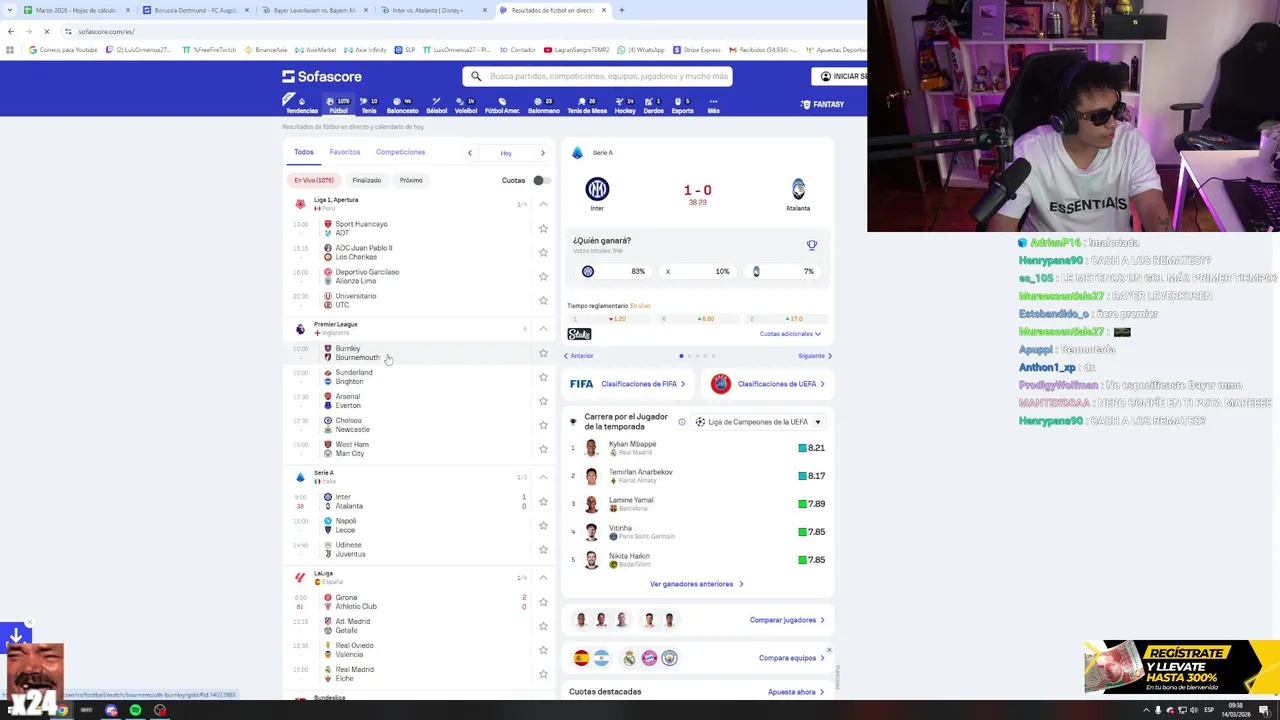Open Stripe Express bookmark
The width and height of the screenshot is (1280, 720).
[x=697, y=49]
